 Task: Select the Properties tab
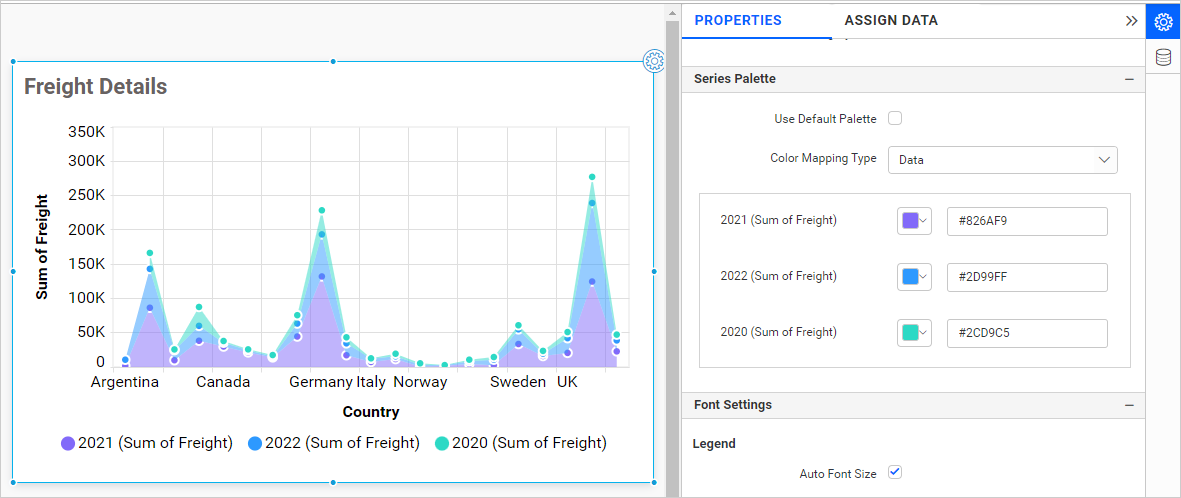(738, 20)
